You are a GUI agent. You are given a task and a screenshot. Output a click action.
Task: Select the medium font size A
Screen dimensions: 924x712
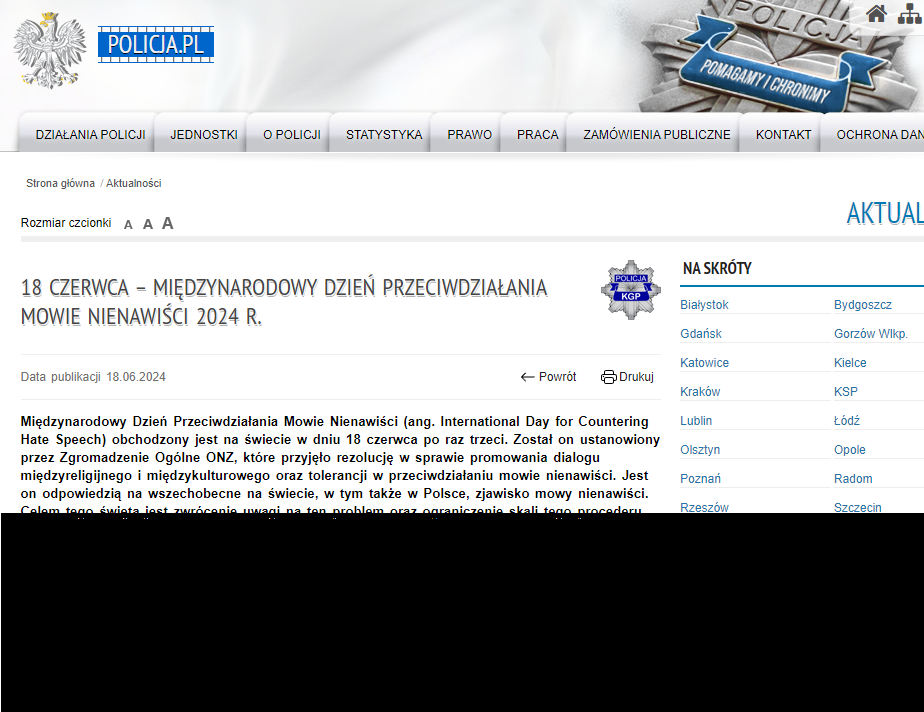(147, 224)
